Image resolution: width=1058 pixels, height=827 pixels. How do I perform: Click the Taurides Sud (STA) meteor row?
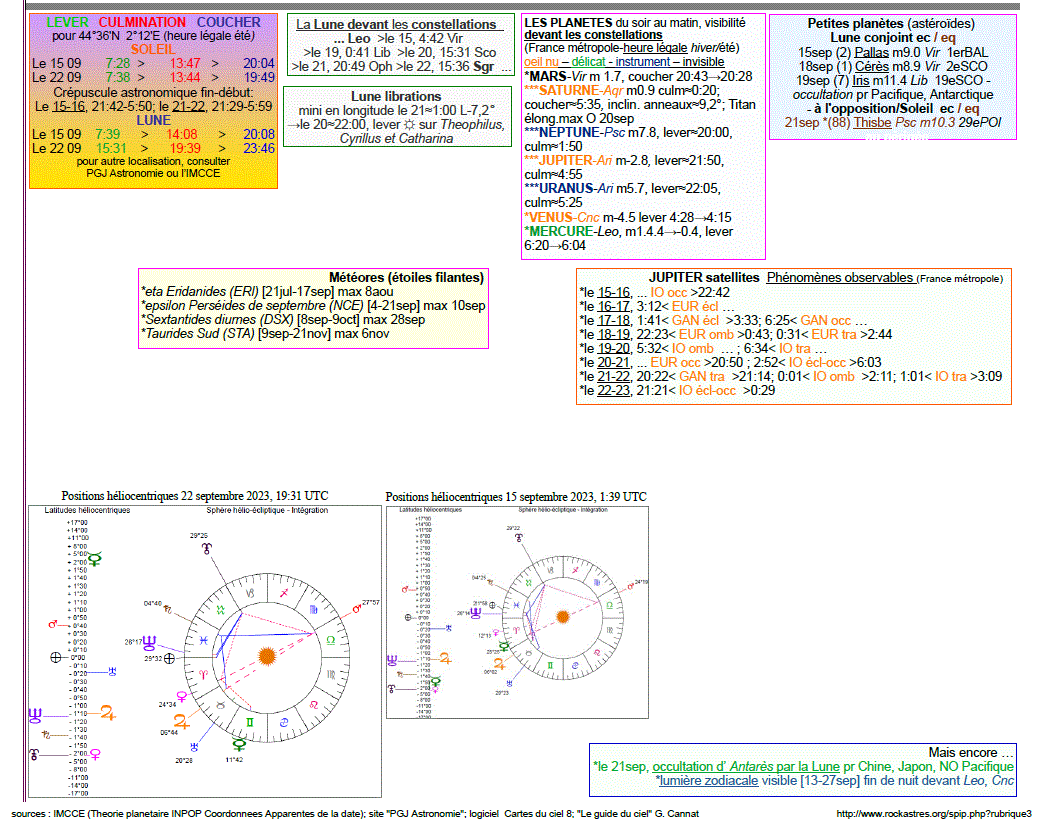265,334
